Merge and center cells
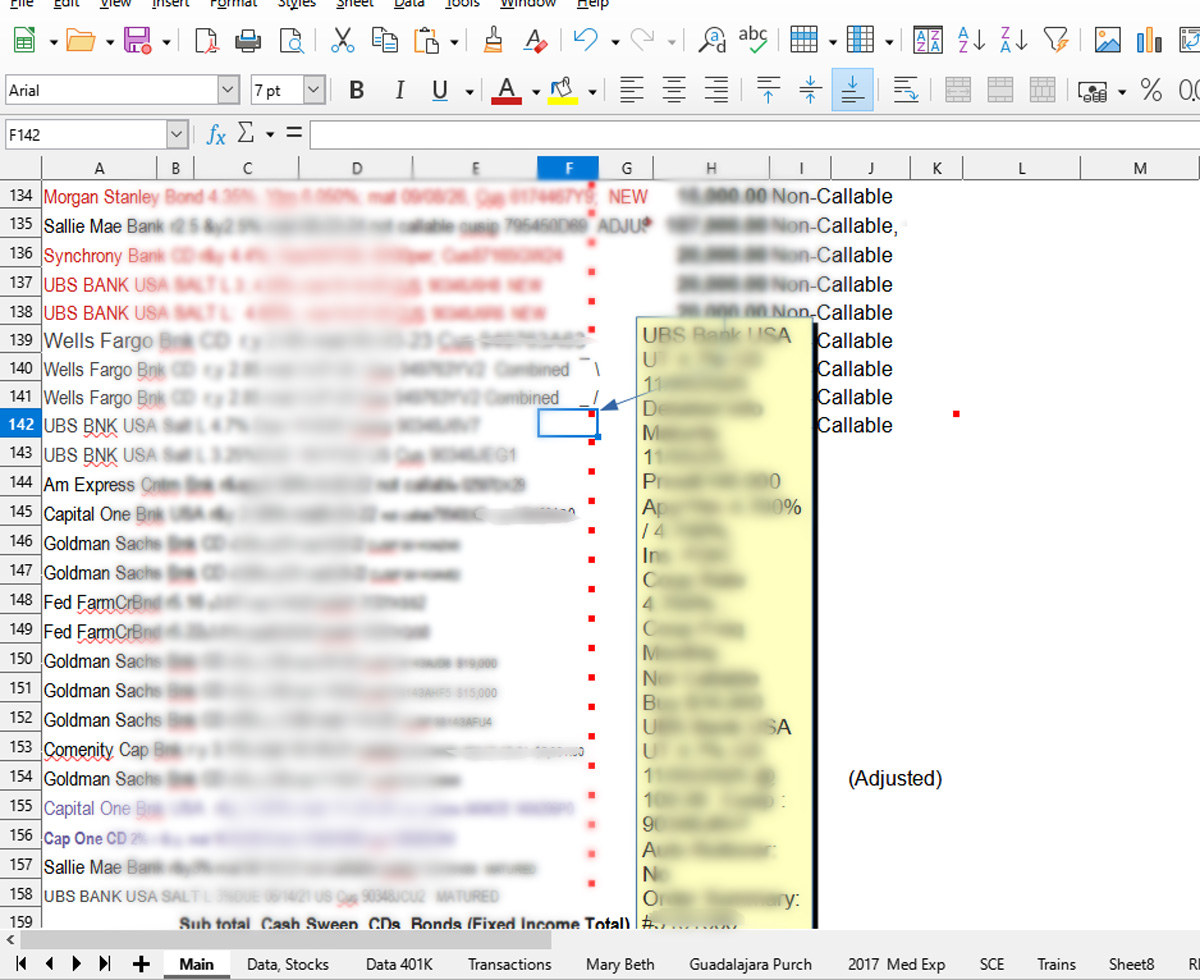This screenshot has height=980, width=1200. (x=958, y=91)
